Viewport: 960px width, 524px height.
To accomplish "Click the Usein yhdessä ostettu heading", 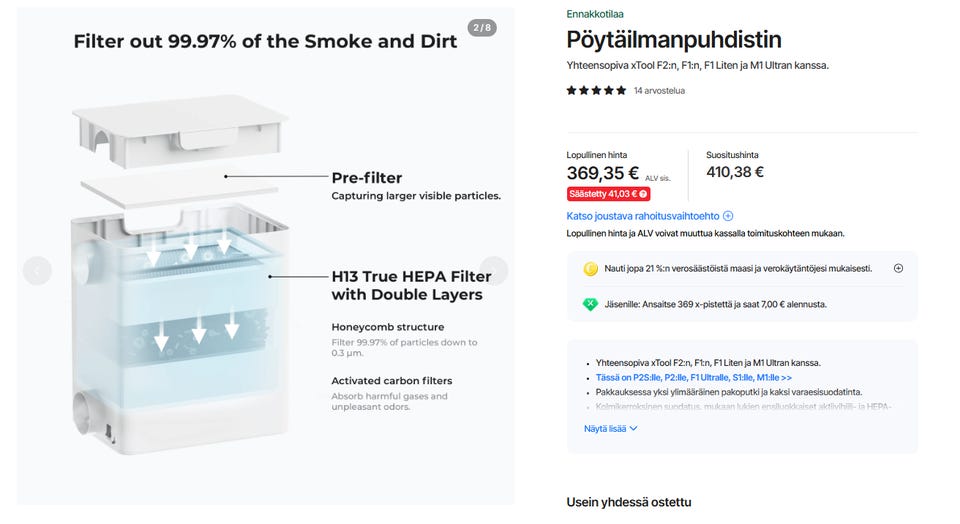I will pos(629,502).
